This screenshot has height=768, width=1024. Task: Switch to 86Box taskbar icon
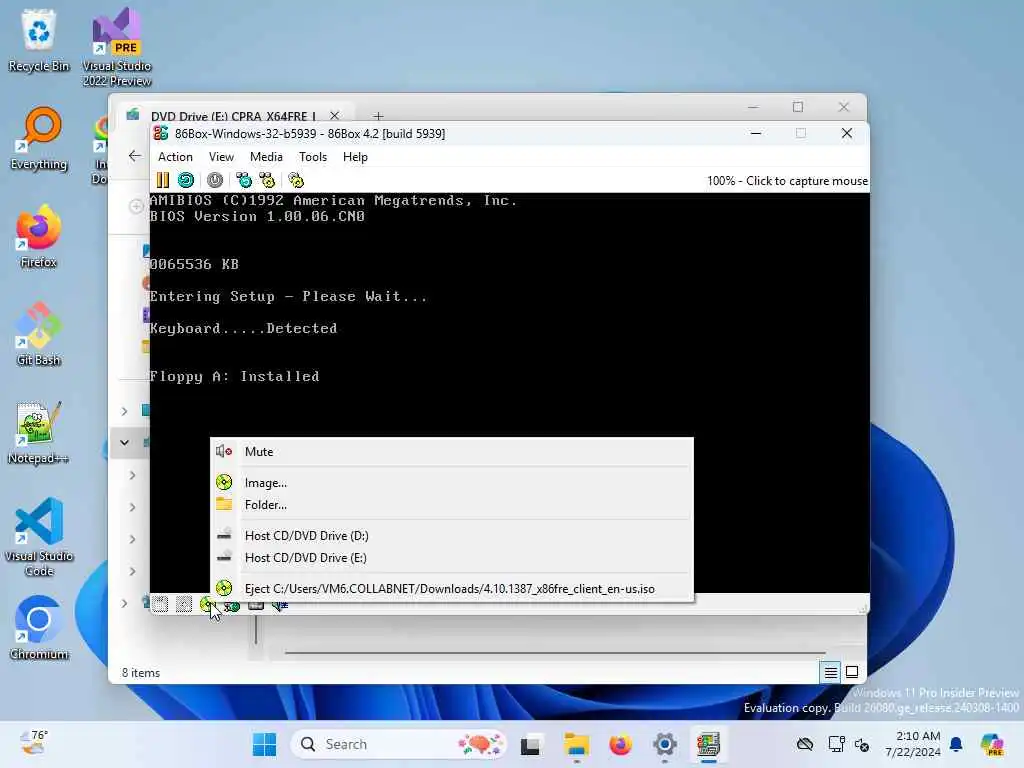[709, 744]
